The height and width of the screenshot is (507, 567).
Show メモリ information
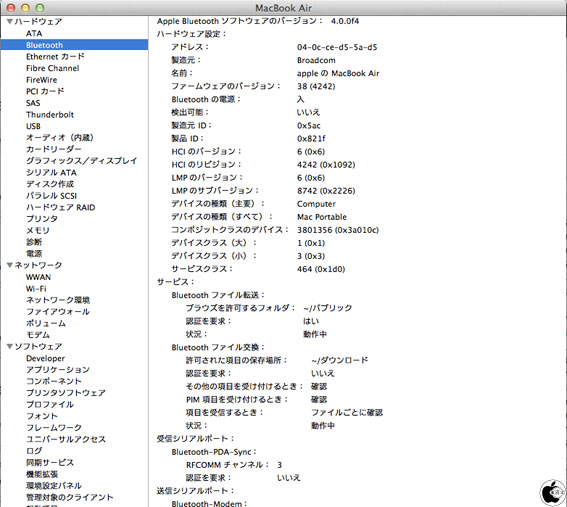(38, 230)
